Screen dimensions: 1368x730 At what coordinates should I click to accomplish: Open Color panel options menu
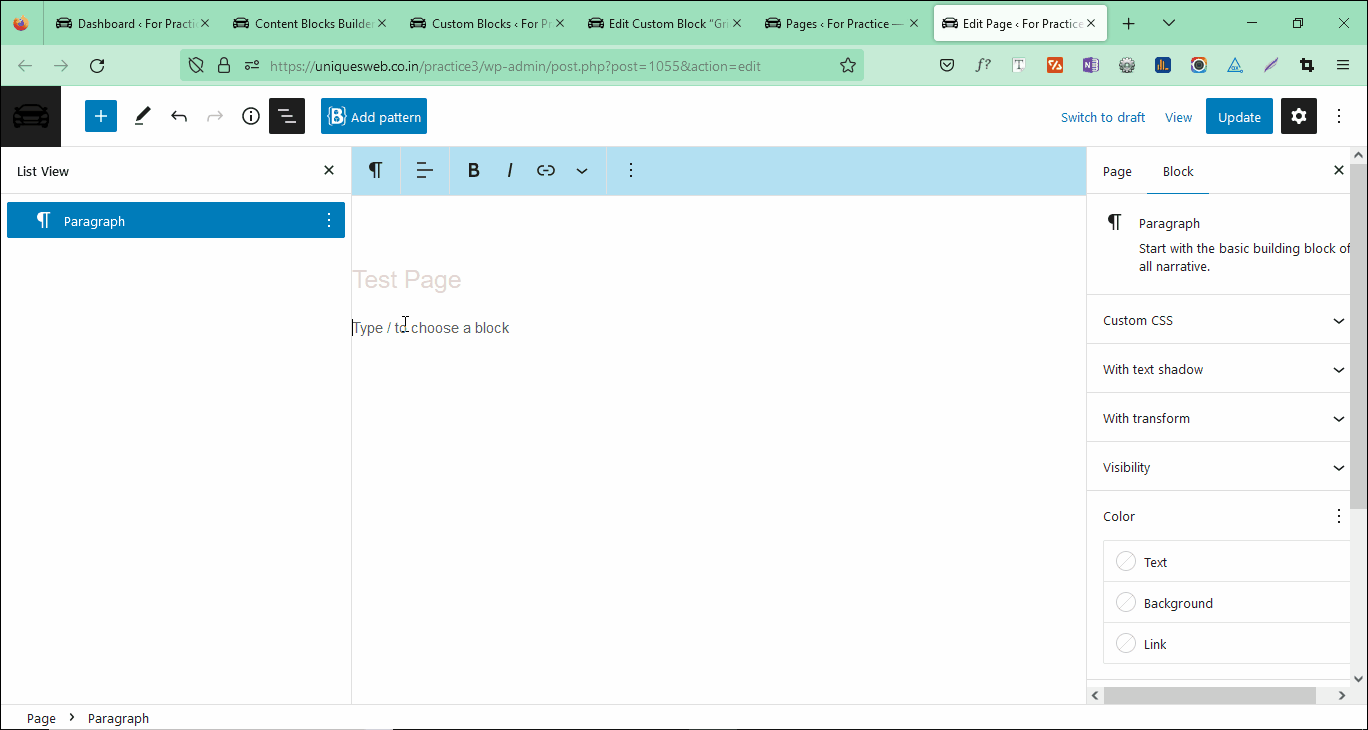(1339, 516)
